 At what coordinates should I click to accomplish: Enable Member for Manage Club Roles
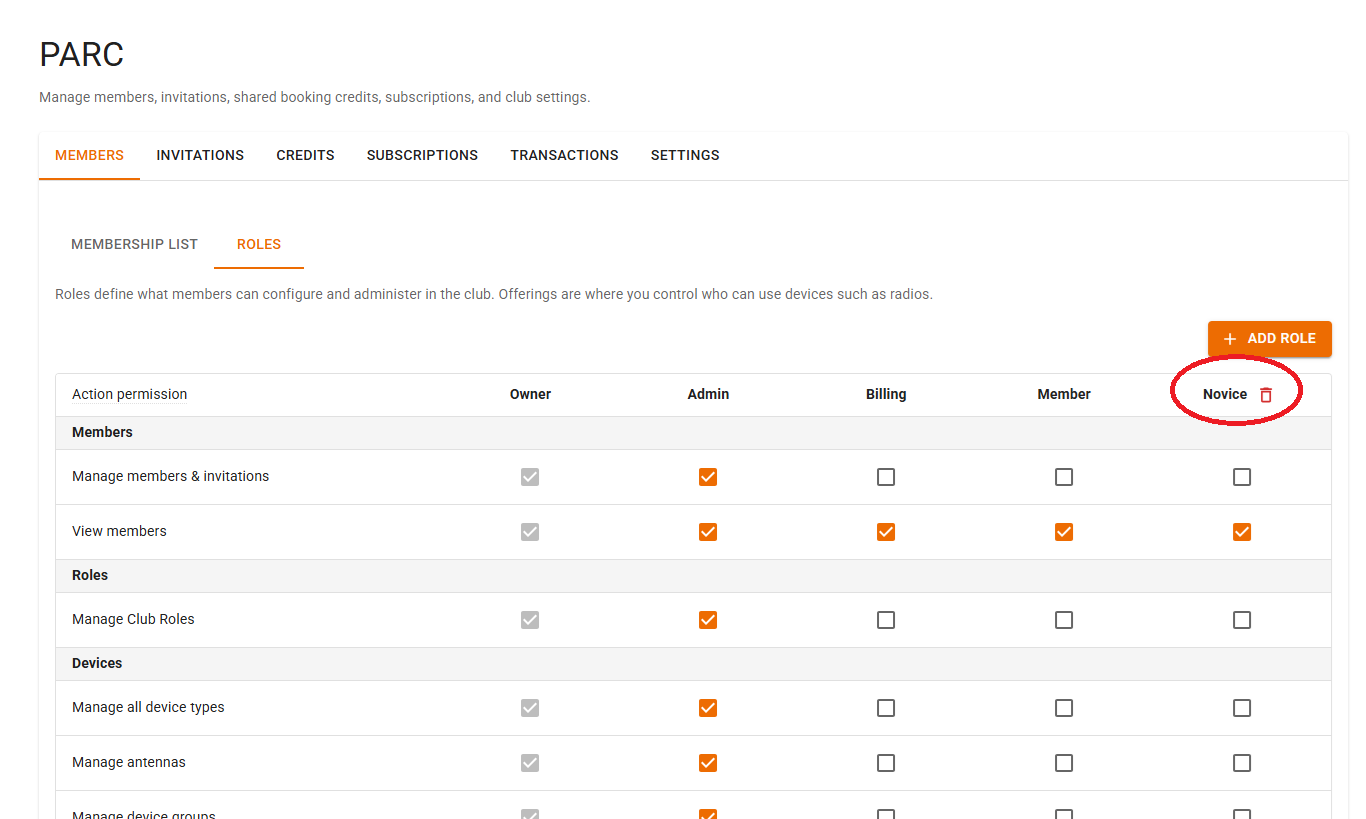1064,620
